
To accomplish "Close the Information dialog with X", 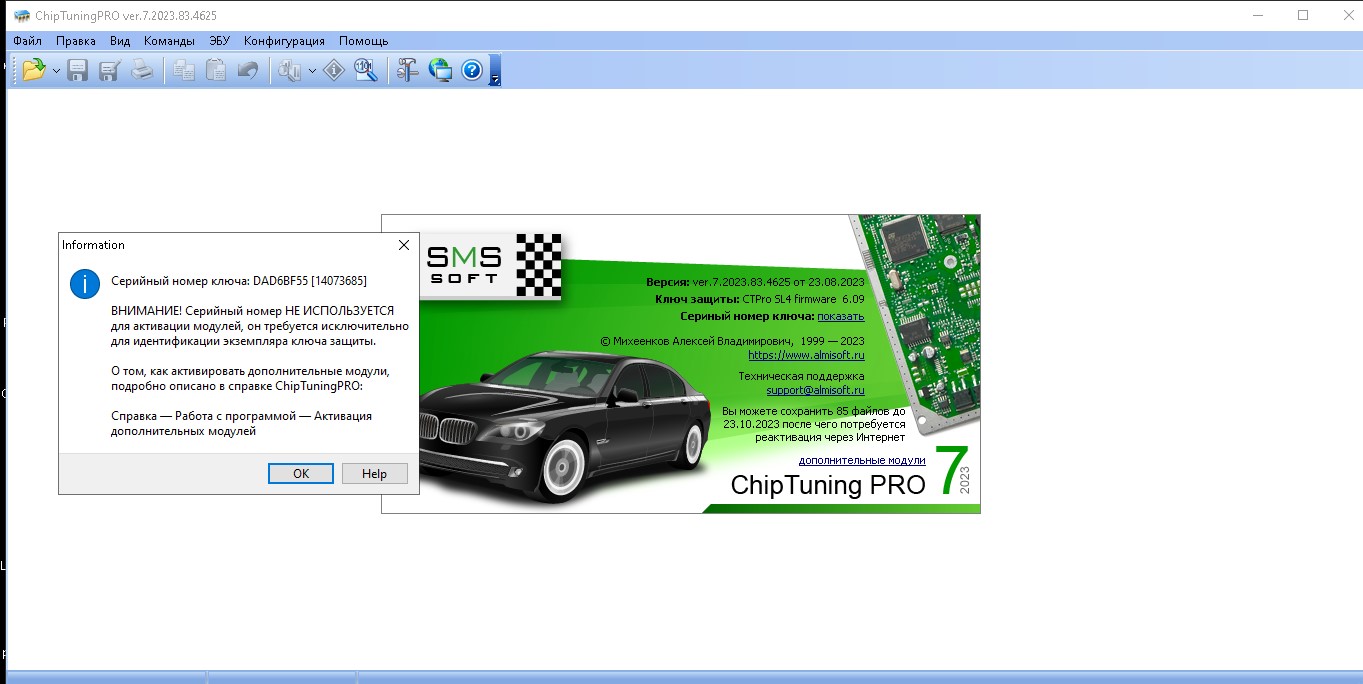I will (x=404, y=245).
